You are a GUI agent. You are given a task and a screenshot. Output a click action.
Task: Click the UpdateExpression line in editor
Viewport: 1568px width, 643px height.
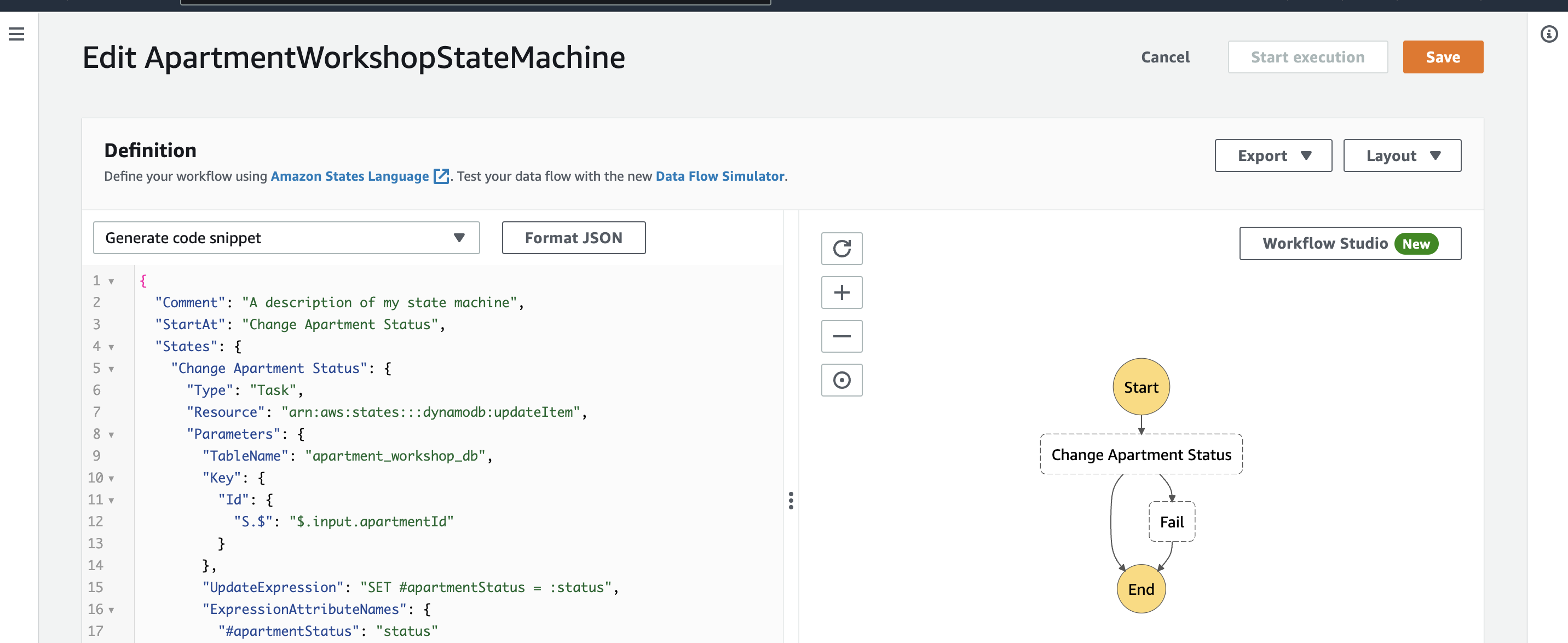pyautogui.click(x=410, y=588)
